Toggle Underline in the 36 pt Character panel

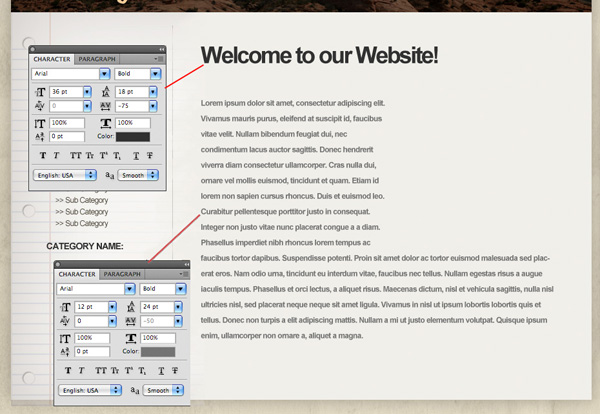click(136, 155)
